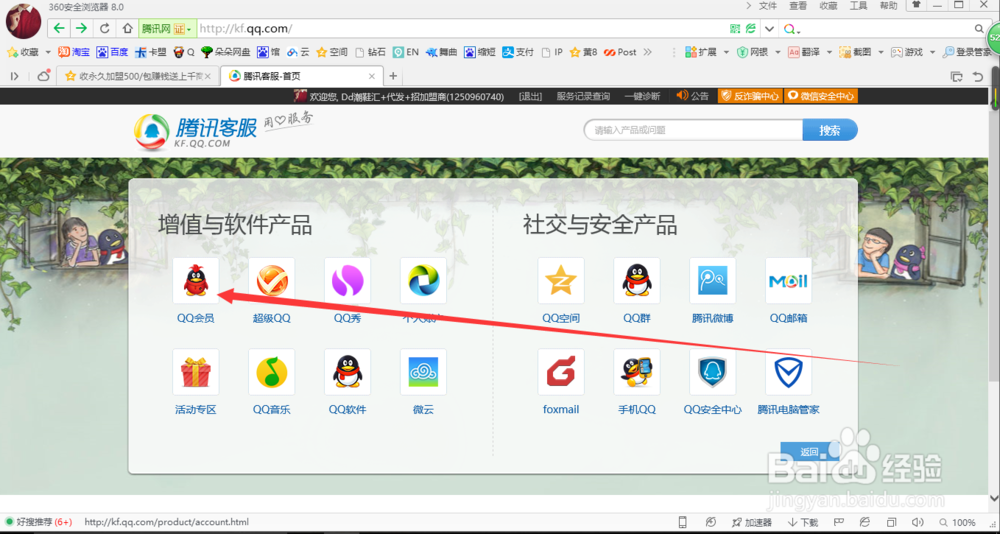
Task: Switch to the 腾讯客服-首页 tab
Action: 301,76
